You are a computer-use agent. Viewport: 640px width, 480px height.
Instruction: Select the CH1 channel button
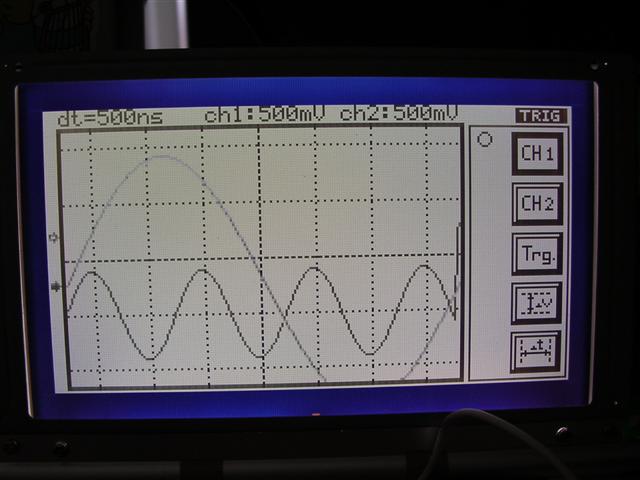[x=538, y=153]
